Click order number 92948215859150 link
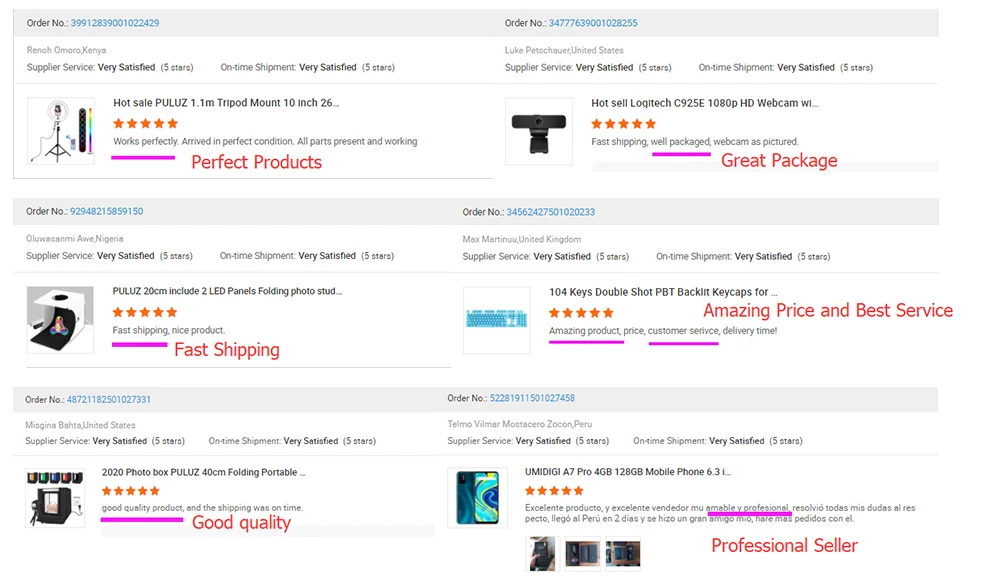The height and width of the screenshot is (580, 1000). 106,212
